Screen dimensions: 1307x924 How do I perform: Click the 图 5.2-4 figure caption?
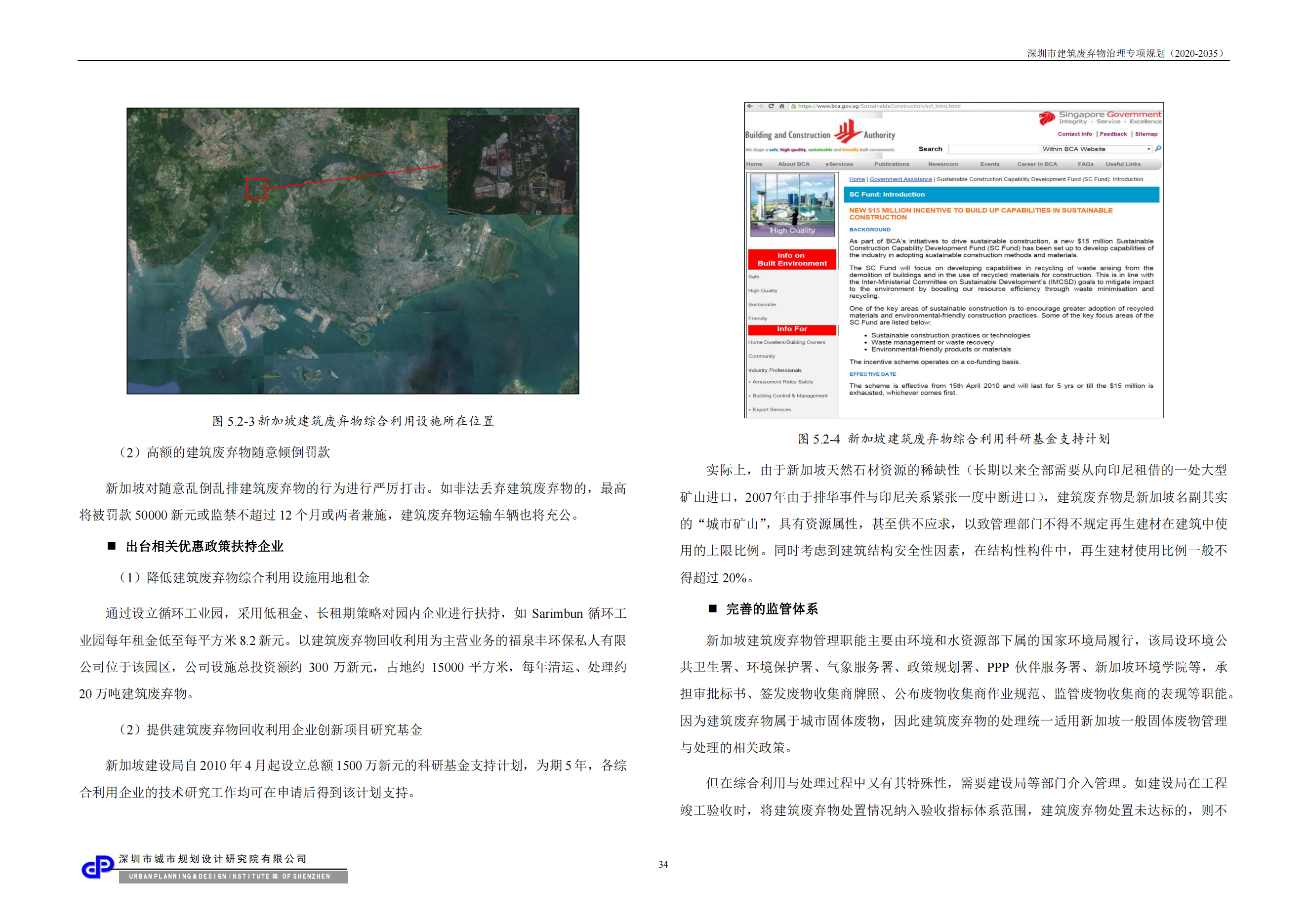point(953,439)
